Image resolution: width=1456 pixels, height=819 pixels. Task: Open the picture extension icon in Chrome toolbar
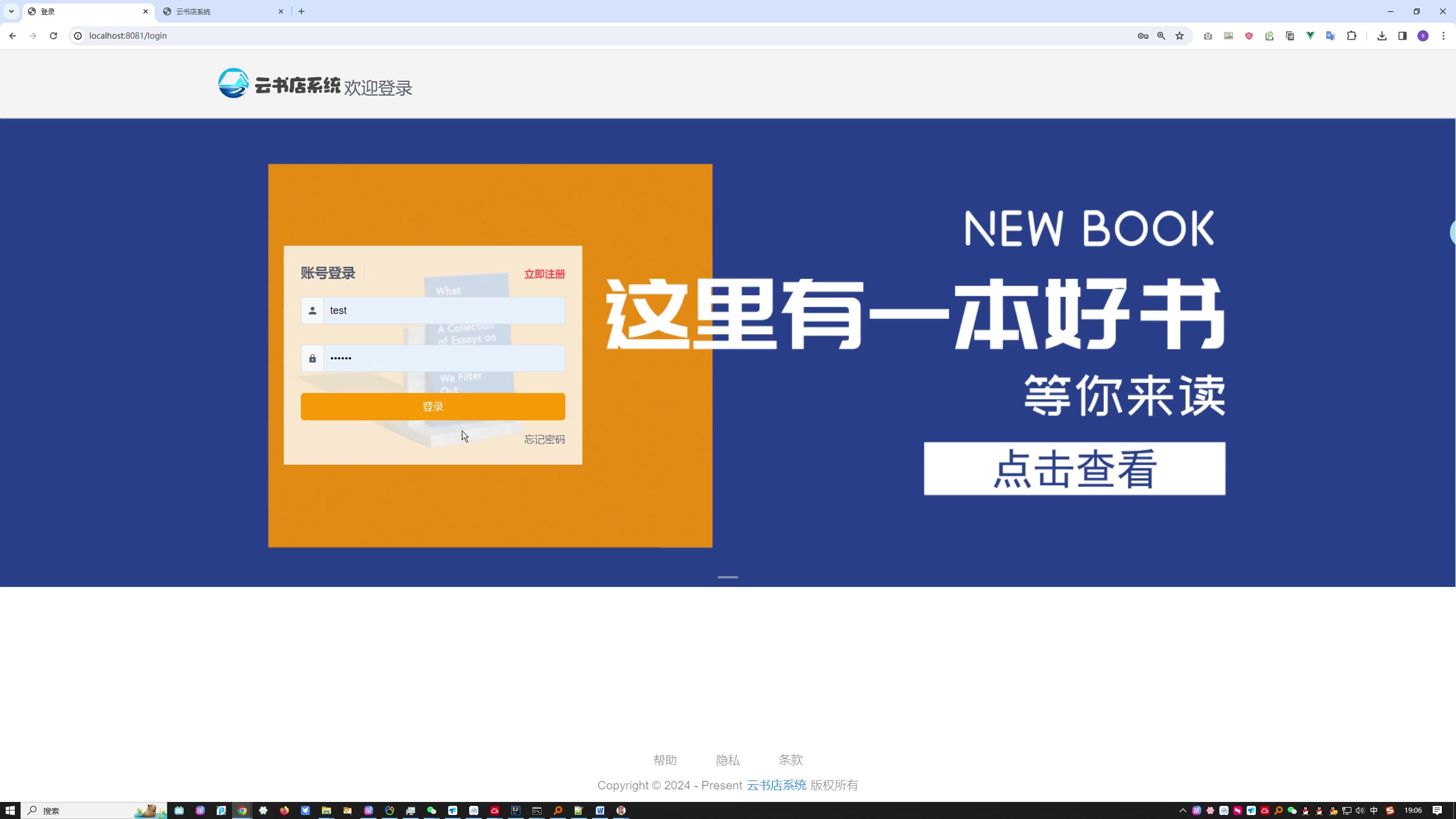(x=1228, y=36)
